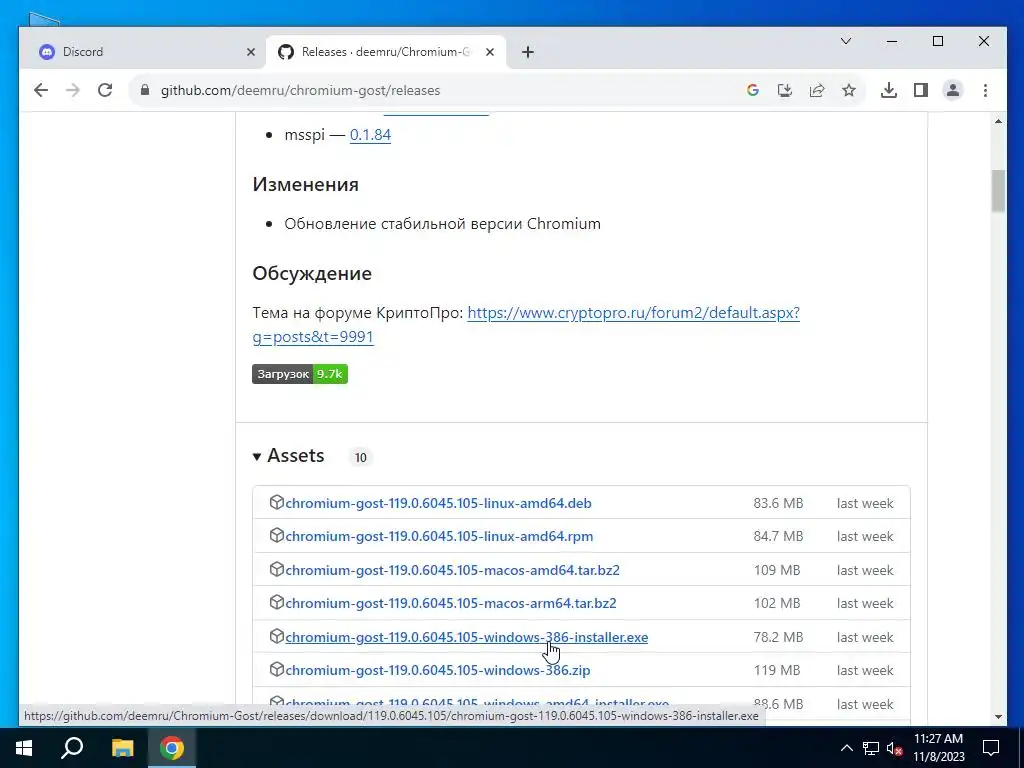Viewport: 1024px width, 768px height.
Task: Open tab search chevron in title bar
Action: tap(846, 41)
